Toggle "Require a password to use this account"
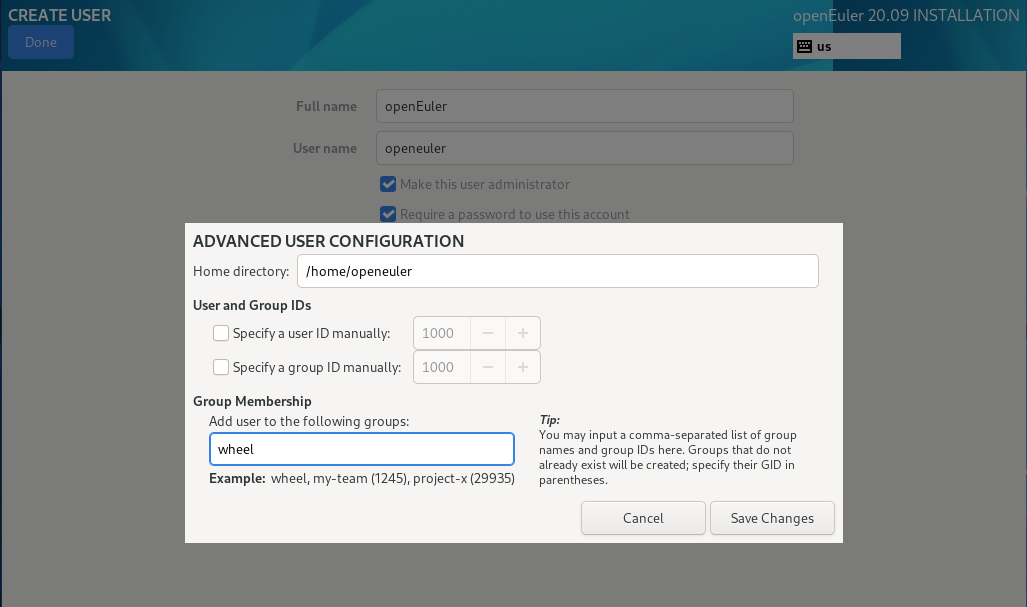This screenshot has width=1027, height=607. coord(388,214)
